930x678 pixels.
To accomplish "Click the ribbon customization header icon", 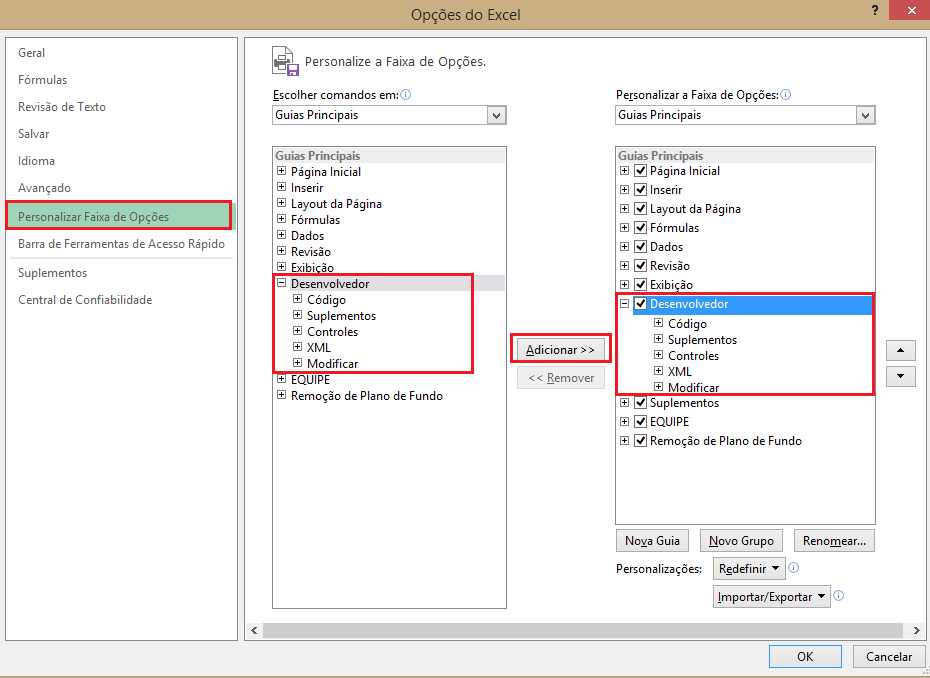I will (x=285, y=61).
